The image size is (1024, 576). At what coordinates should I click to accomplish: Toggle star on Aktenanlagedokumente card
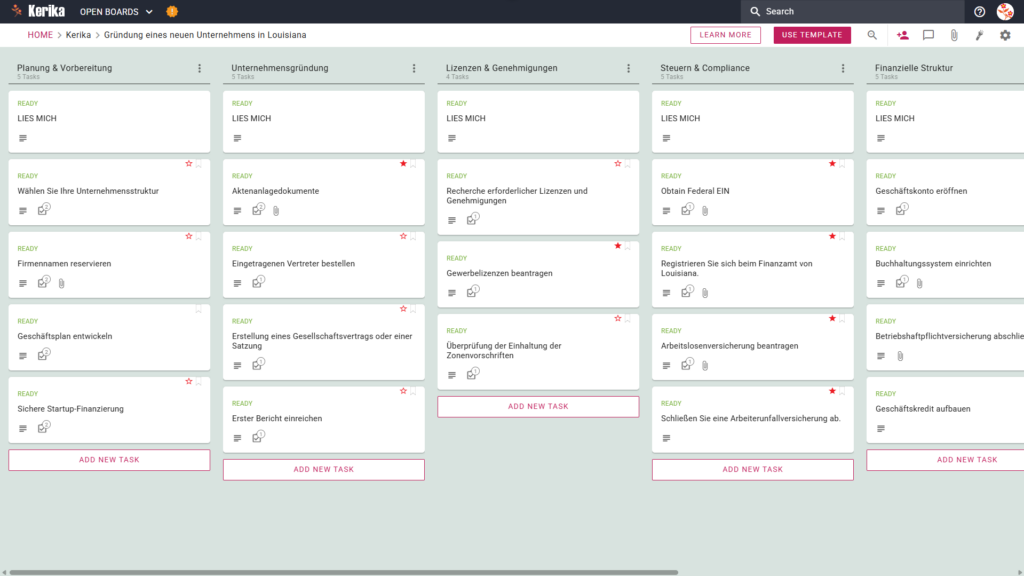403,163
